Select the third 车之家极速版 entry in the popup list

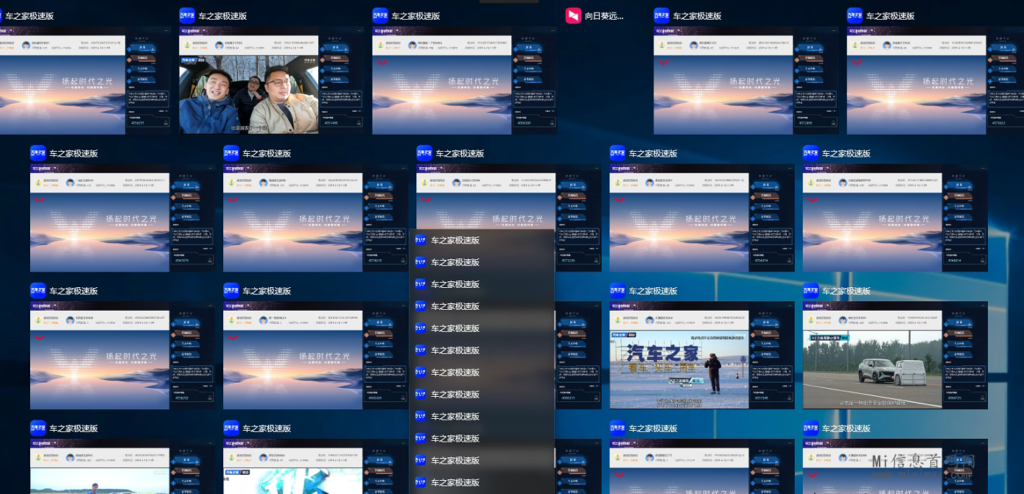coord(455,284)
